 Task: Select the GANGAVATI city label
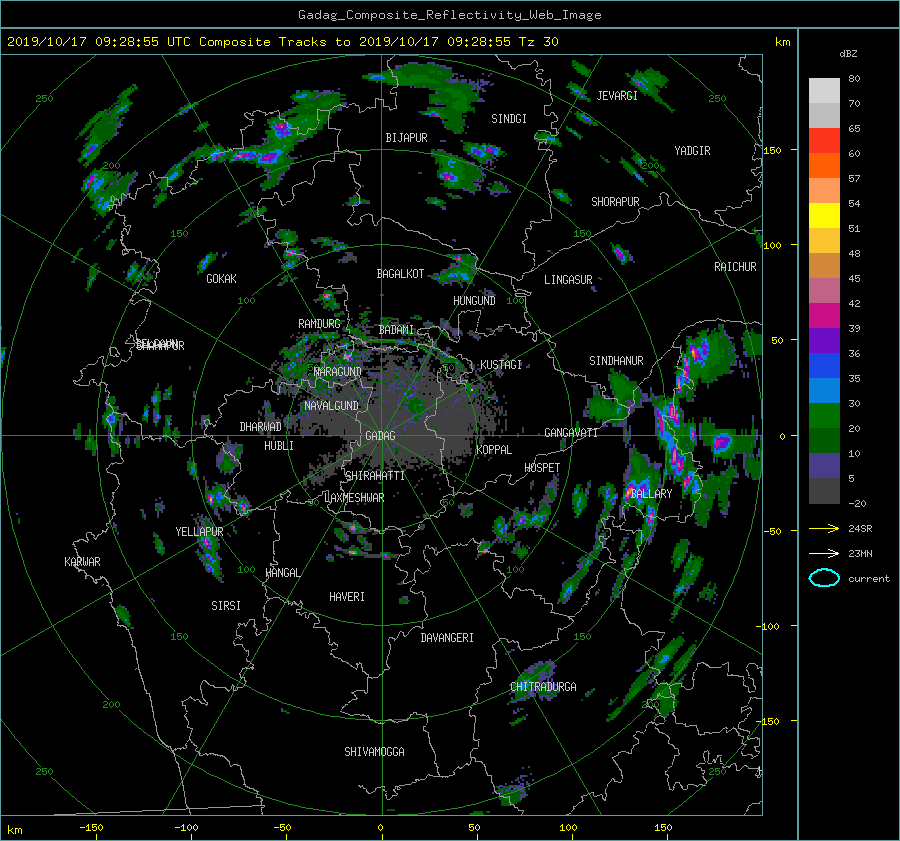571,432
